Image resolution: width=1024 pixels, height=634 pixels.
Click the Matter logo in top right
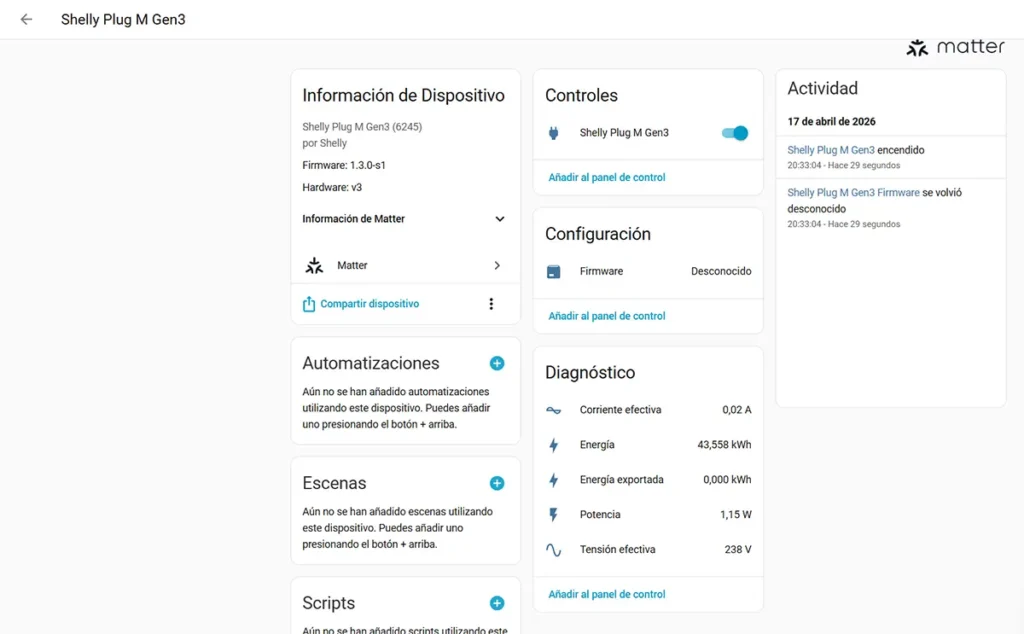[955, 47]
